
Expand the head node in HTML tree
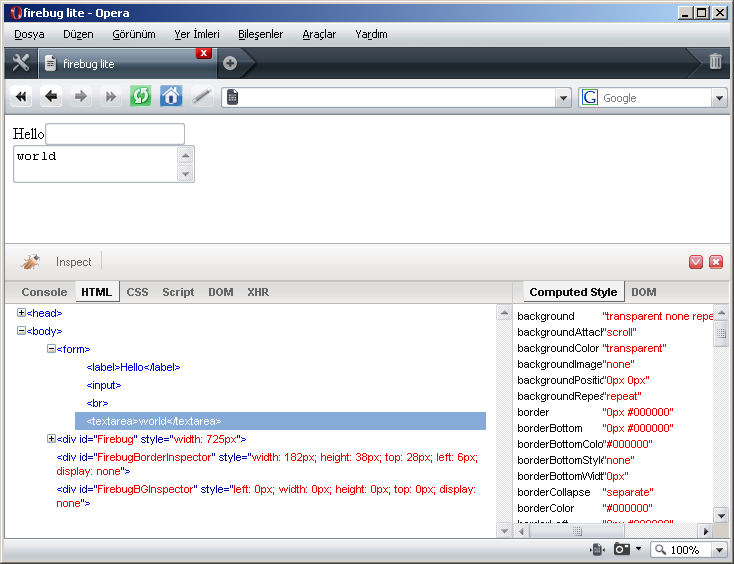pos(22,313)
